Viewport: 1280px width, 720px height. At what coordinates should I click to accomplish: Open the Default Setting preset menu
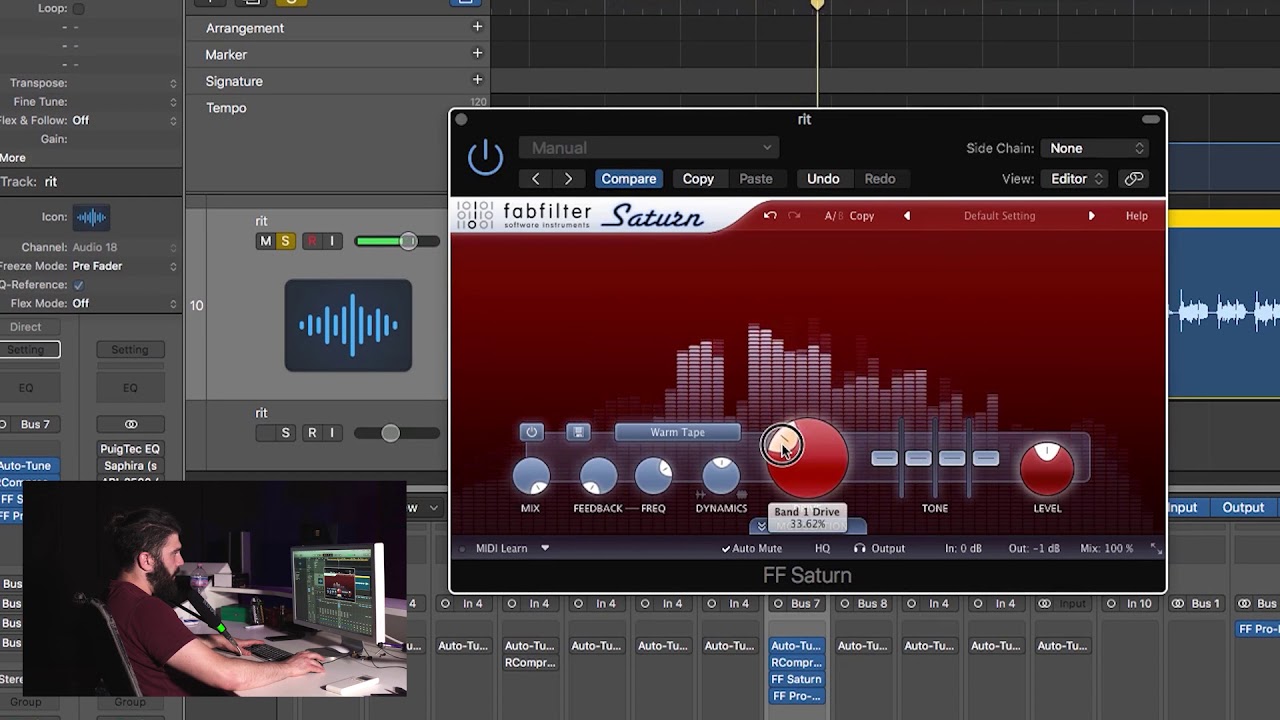point(999,216)
